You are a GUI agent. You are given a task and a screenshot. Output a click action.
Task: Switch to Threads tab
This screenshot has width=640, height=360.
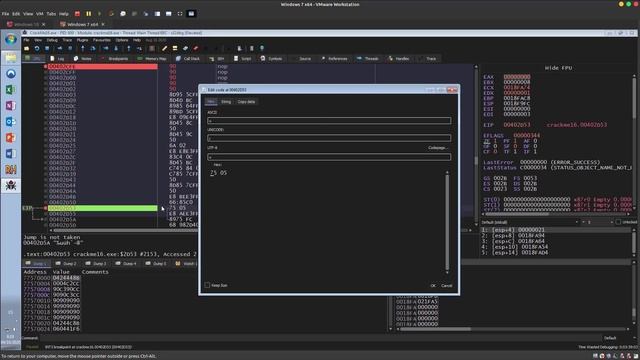tap(367, 59)
